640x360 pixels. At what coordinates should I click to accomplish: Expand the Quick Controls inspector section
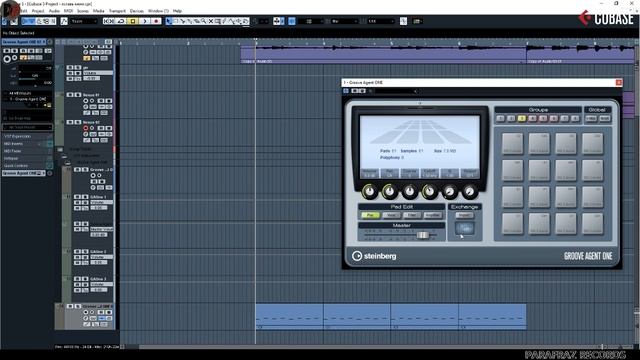coord(27,166)
